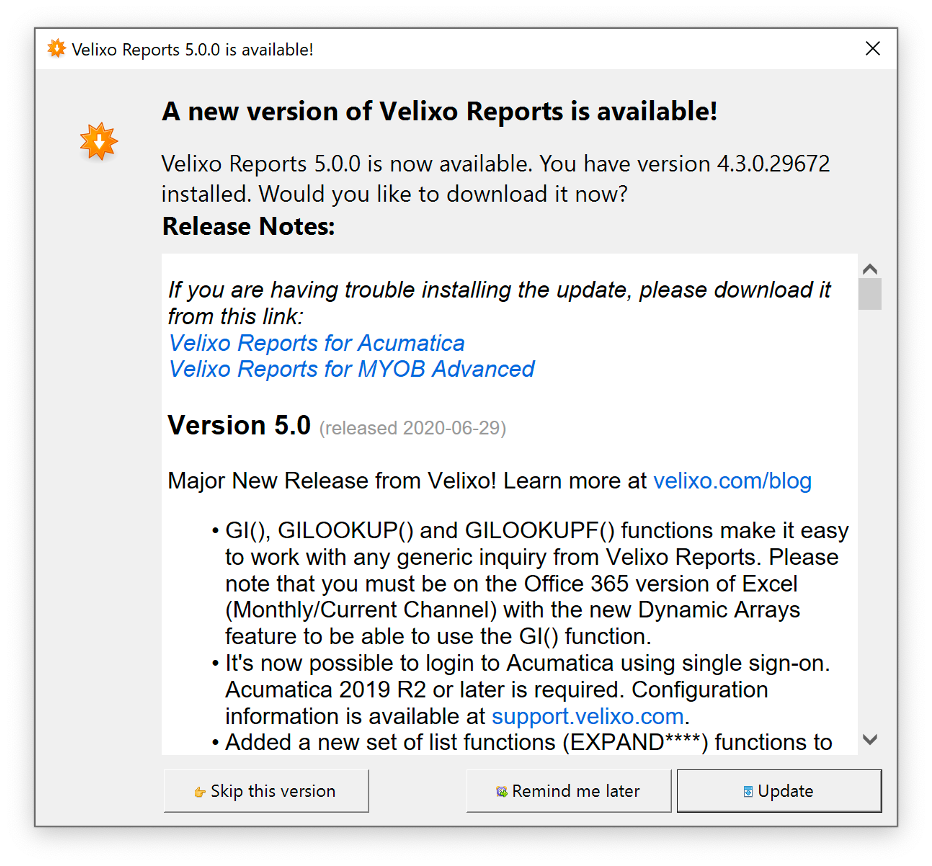Viewport: 932px width, 866px height.
Task: Open Velixo Reports for Acumatica link
Action: (316, 343)
